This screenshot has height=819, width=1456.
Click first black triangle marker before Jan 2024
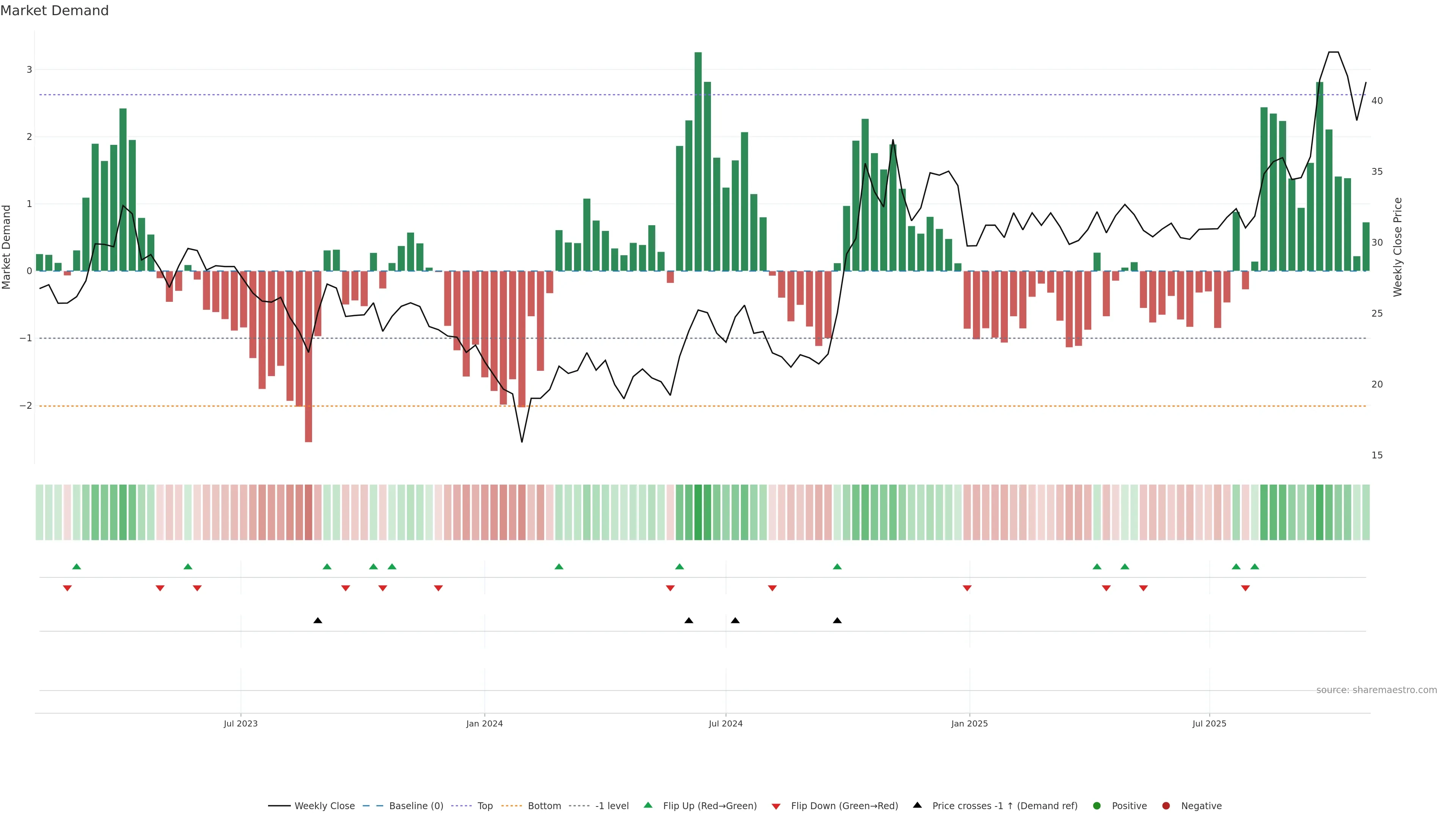318,620
